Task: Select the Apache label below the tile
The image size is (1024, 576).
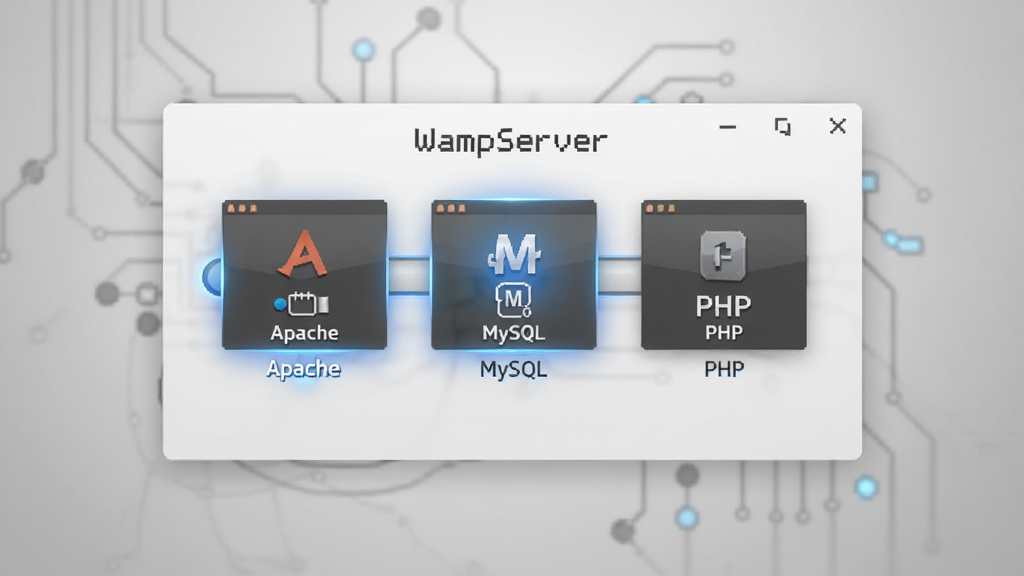Action: (304, 370)
